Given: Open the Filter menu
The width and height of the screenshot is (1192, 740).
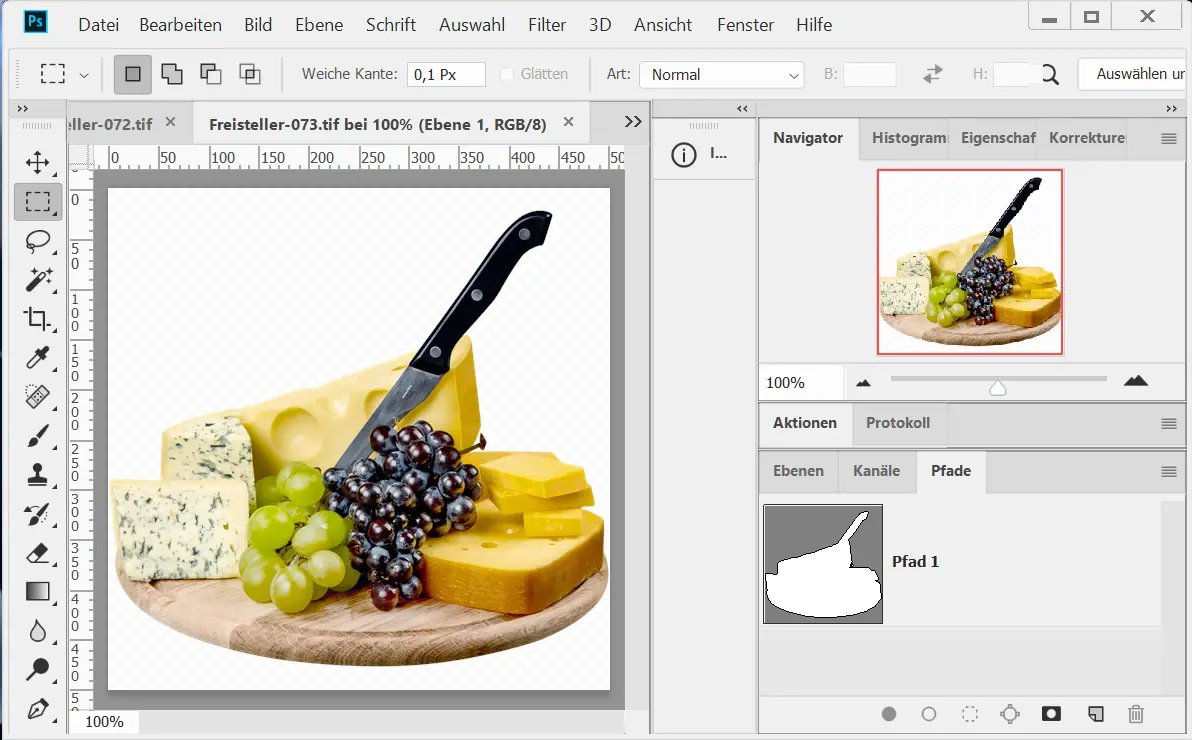Looking at the screenshot, I should click(547, 25).
